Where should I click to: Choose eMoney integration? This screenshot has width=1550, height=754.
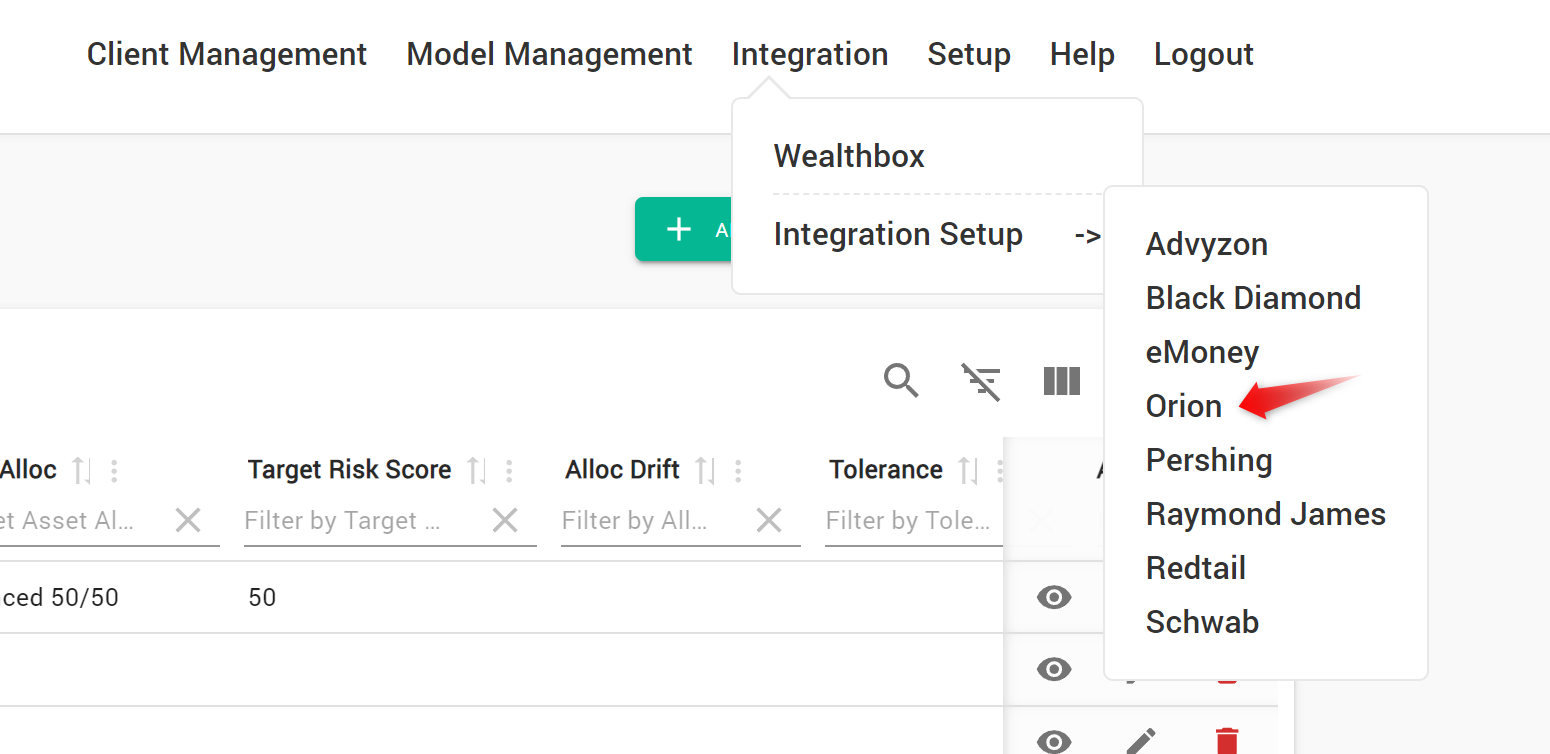click(1202, 352)
